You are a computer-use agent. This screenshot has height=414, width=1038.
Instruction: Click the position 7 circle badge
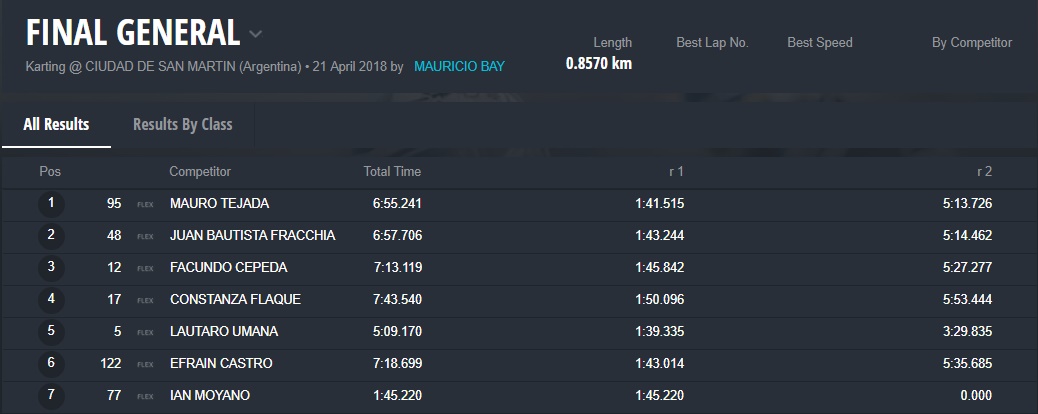(50, 395)
